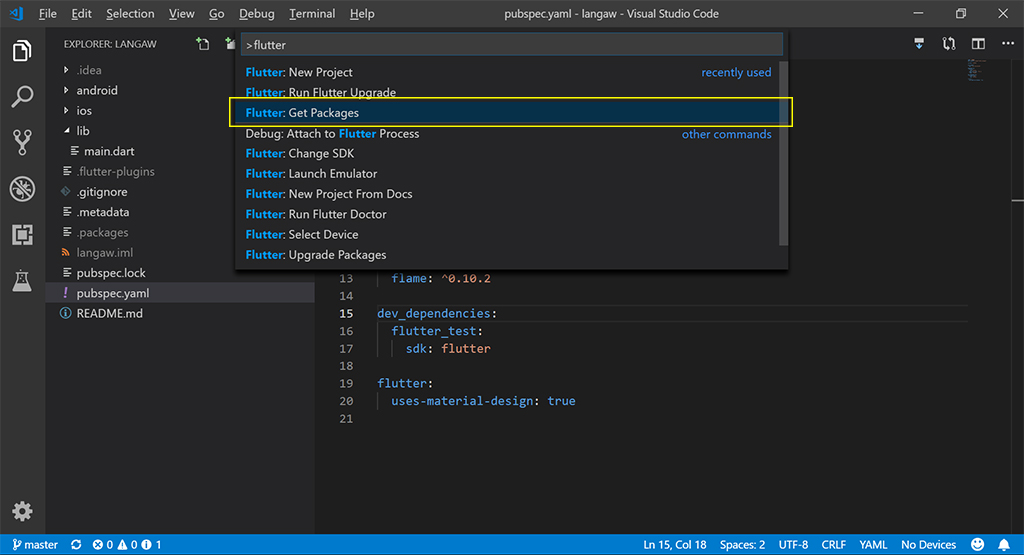Open the Source Control view icon

[x=22, y=142]
